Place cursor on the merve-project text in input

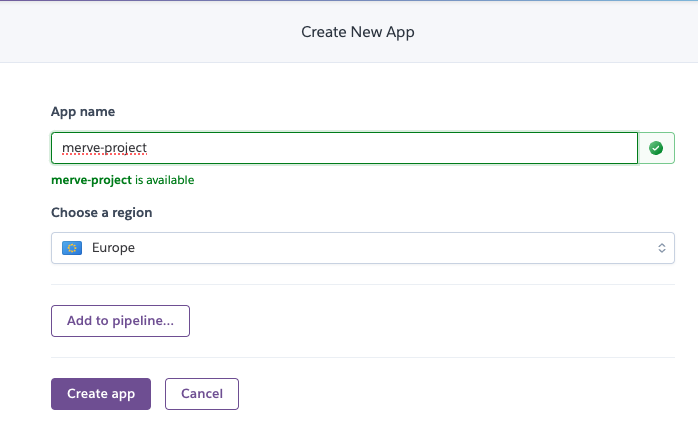[104, 148]
